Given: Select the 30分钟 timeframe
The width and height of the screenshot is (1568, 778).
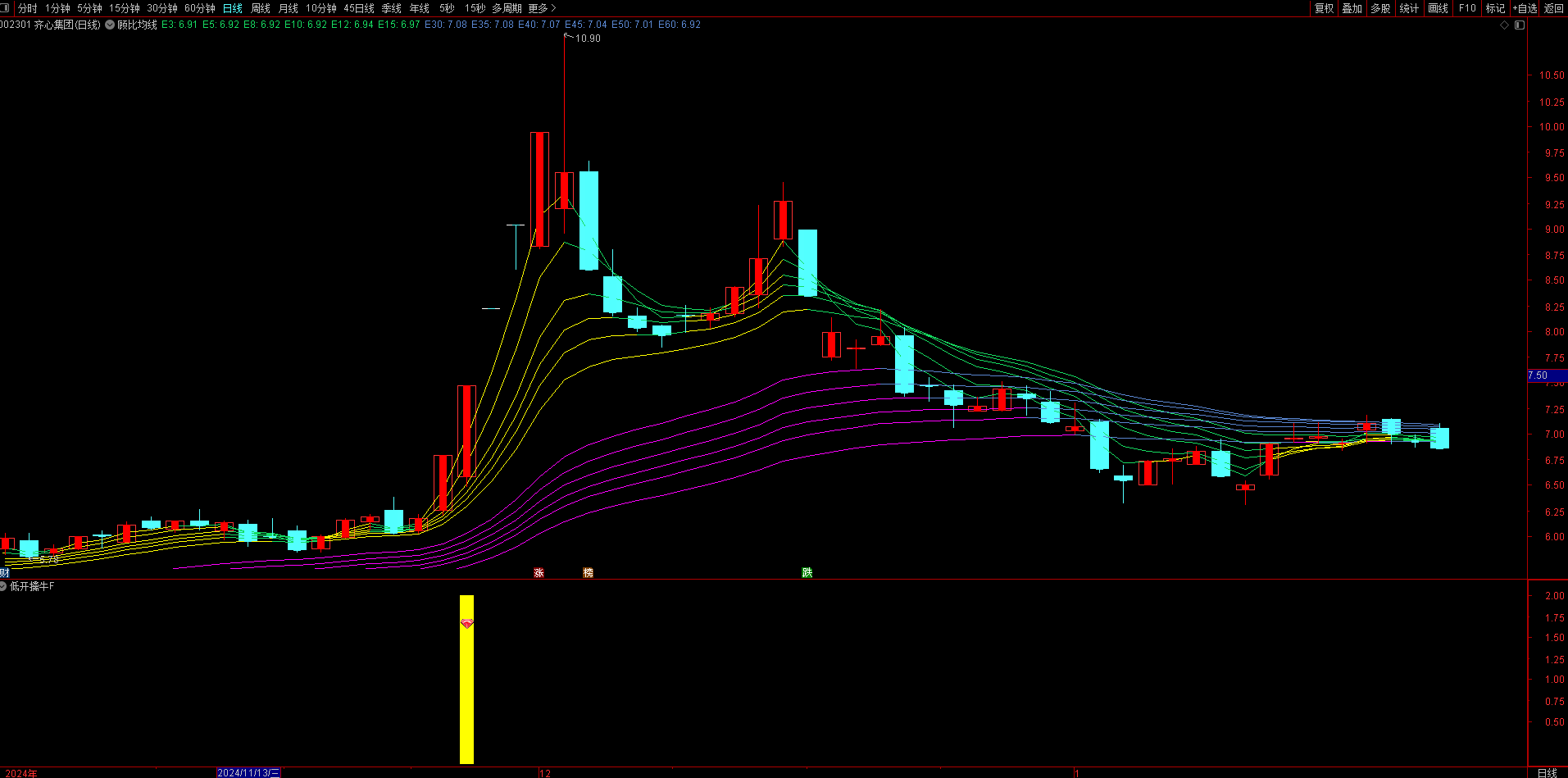Looking at the screenshot, I should point(162,8).
